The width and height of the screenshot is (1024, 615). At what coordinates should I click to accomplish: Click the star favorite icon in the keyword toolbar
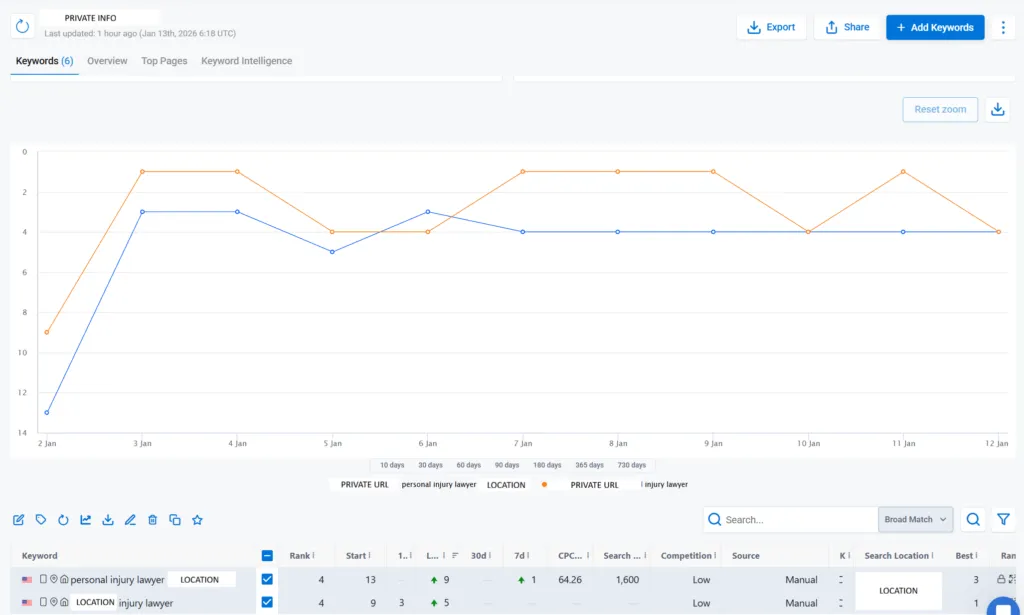click(x=197, y=520)
